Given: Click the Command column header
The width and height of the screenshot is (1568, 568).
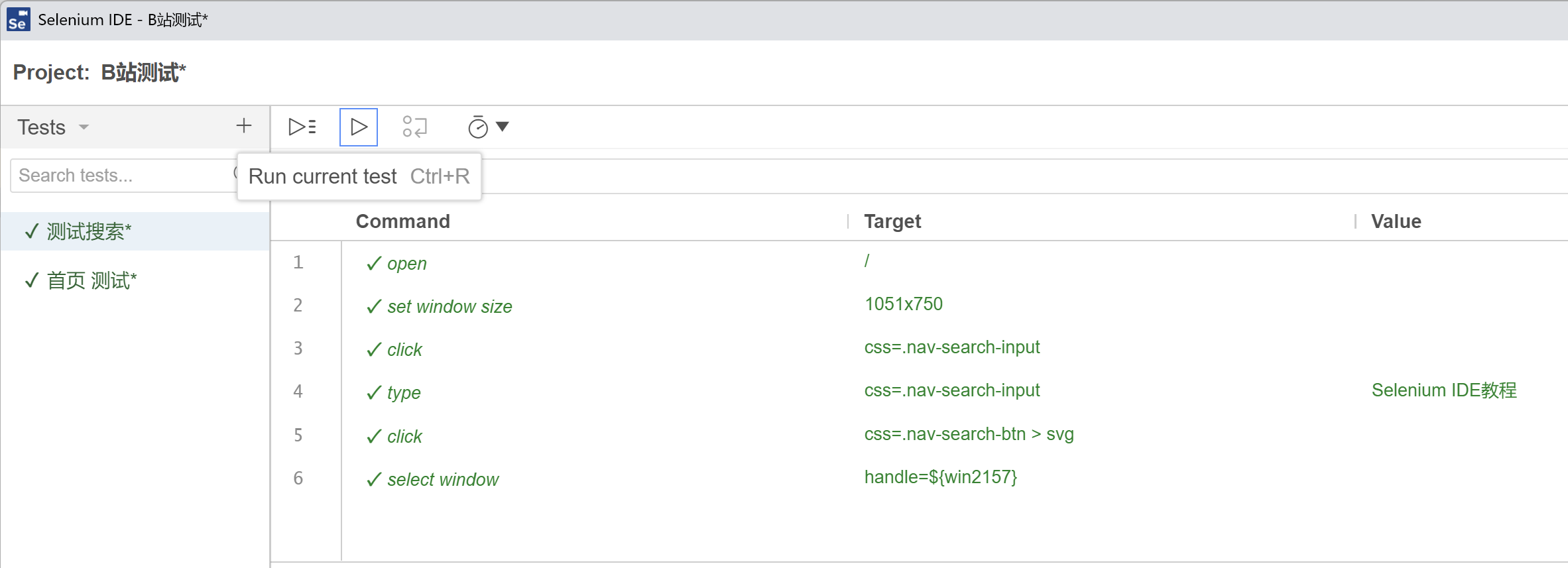Looking at the screenshot, I should pyautogui.click(x=402, y=221).
